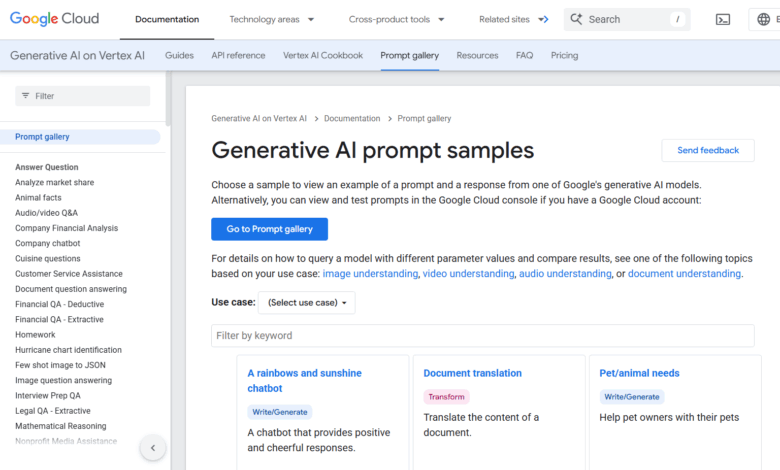Click the filter icon in the sidebar

pos(25,96)
